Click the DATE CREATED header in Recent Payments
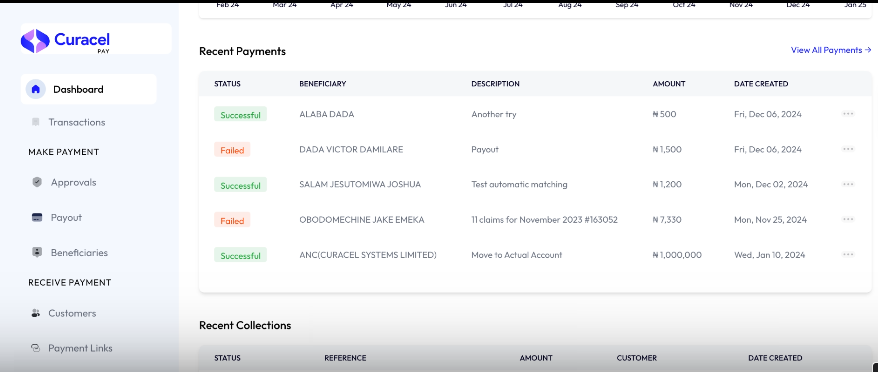The width and height of the screenshot is (878, 372). 761,83
